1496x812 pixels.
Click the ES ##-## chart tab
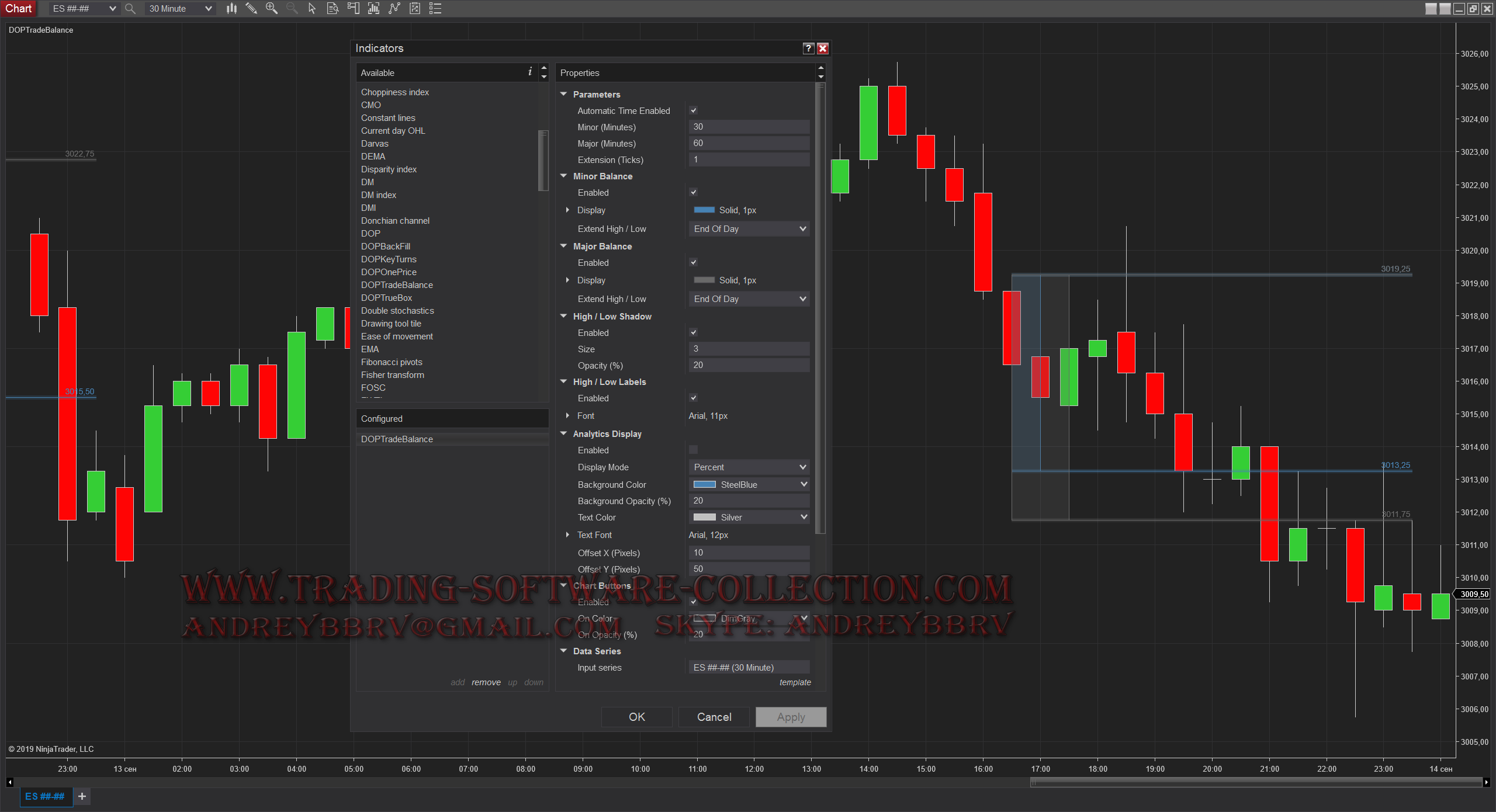46,796
